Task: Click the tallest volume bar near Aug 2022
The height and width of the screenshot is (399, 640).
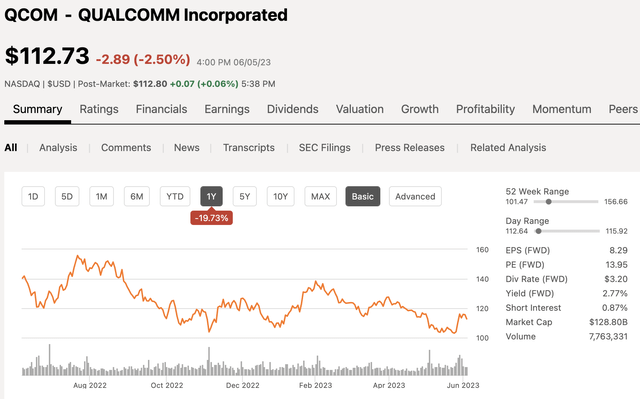Action: tap(50, 359)
